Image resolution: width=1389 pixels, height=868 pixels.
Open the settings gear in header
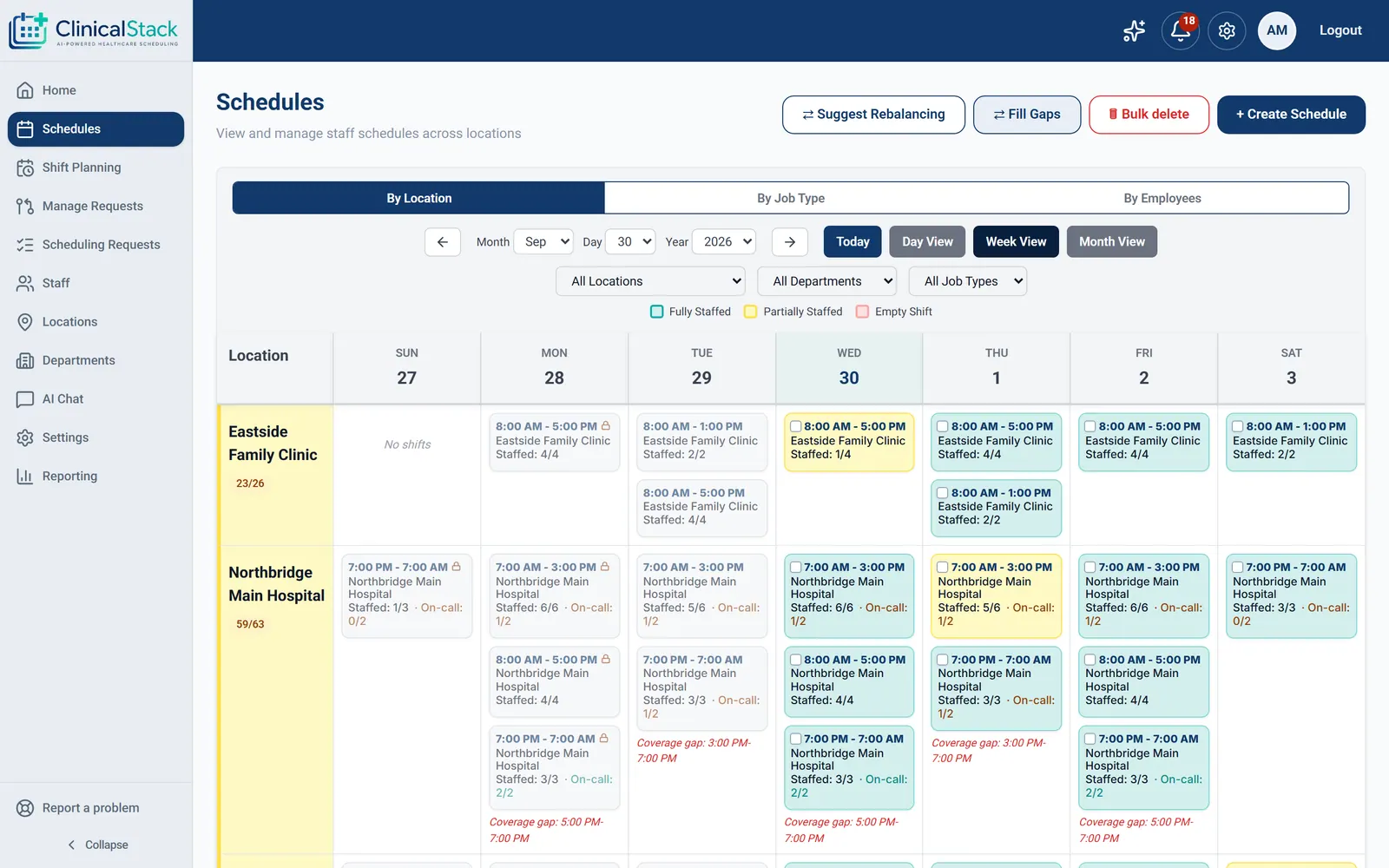(1227, 30)
